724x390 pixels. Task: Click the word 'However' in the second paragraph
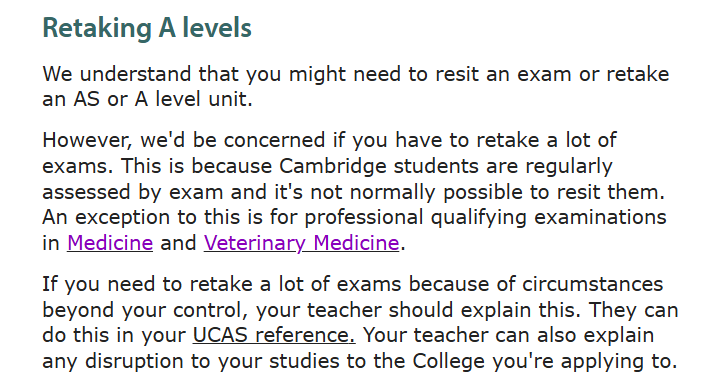[x=87, y=140]
